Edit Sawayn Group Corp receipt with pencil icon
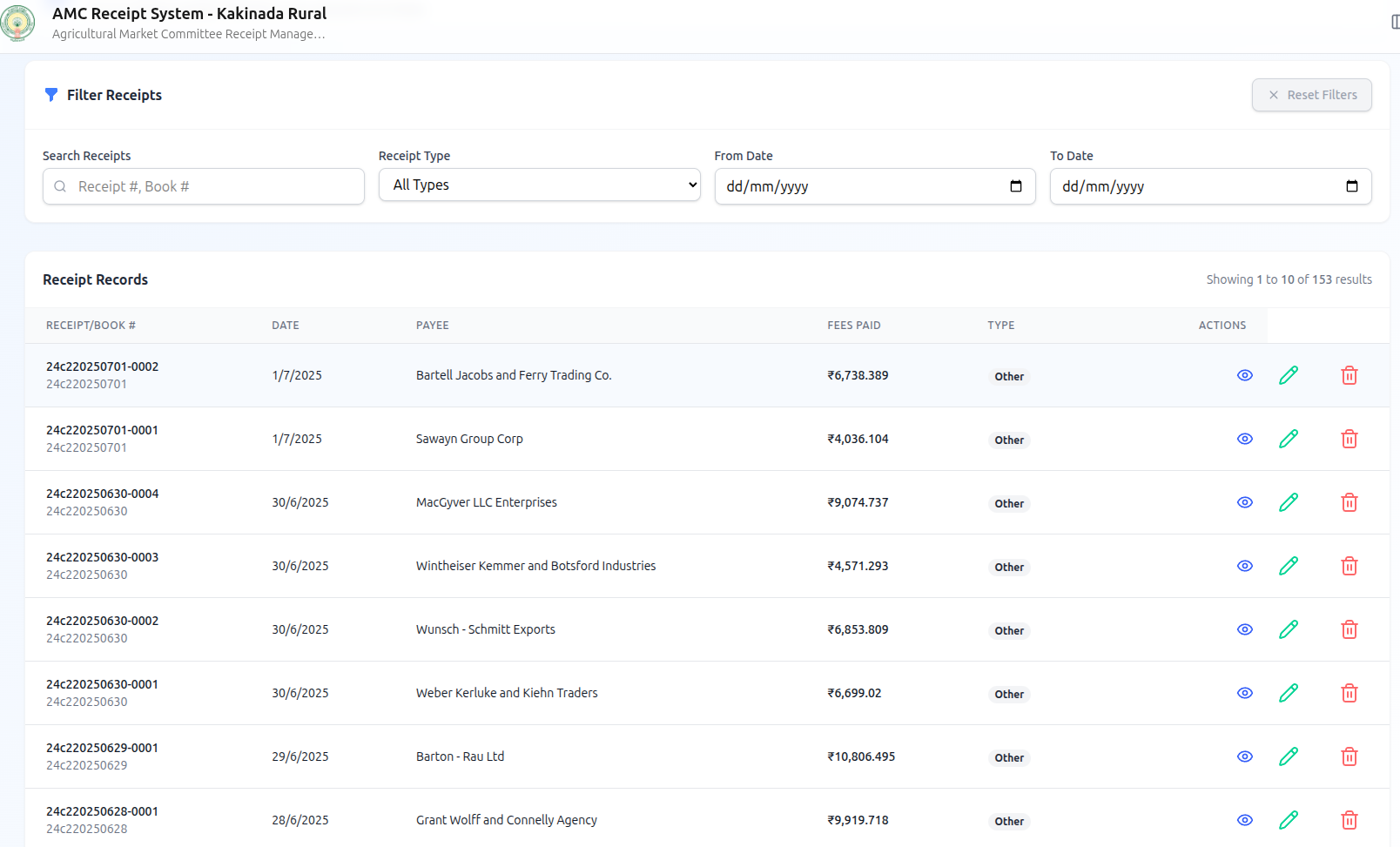 click(x=1289, y=439)
